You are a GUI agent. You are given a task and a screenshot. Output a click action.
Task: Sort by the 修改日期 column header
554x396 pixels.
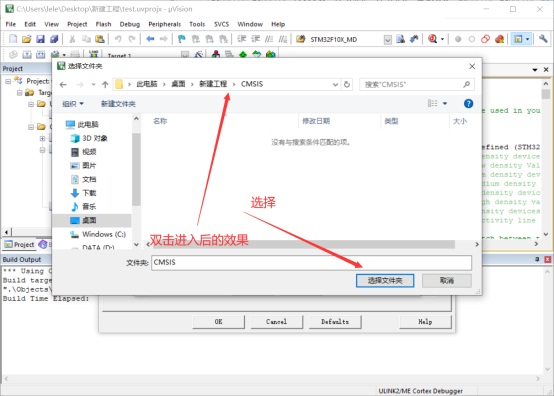[x=316, y=121]
